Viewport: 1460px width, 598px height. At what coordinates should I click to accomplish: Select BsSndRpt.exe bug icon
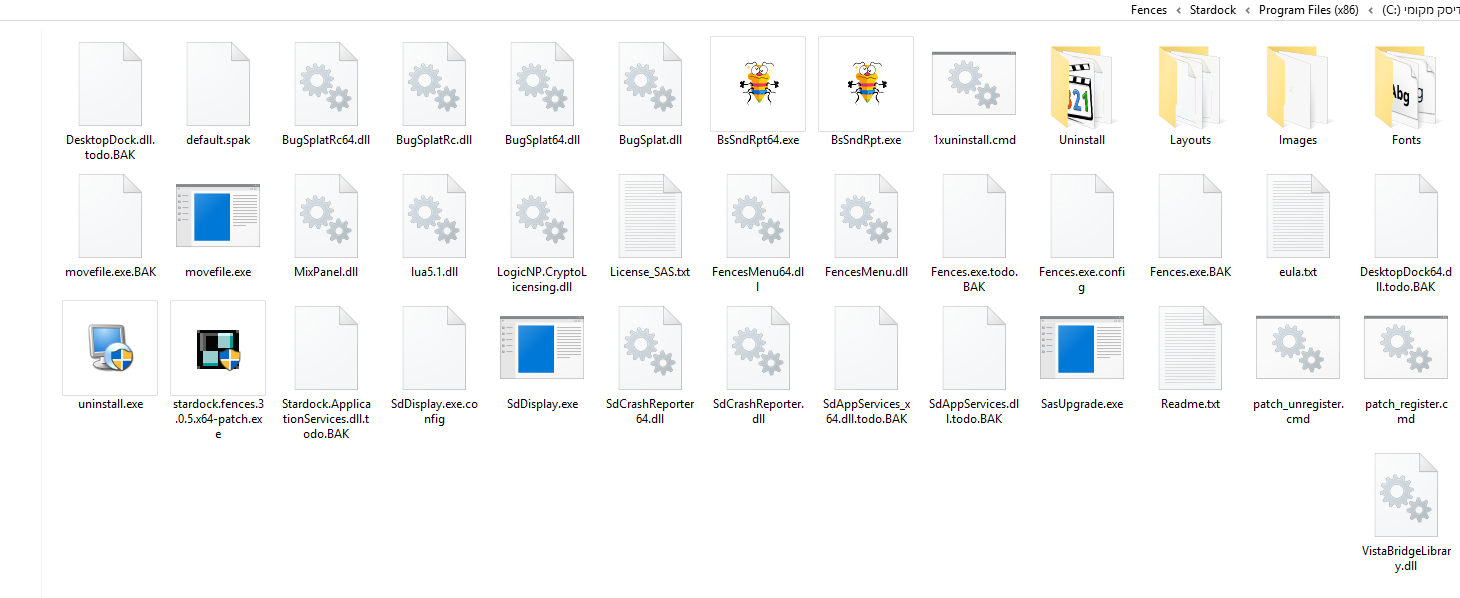[x=866, y=84]
